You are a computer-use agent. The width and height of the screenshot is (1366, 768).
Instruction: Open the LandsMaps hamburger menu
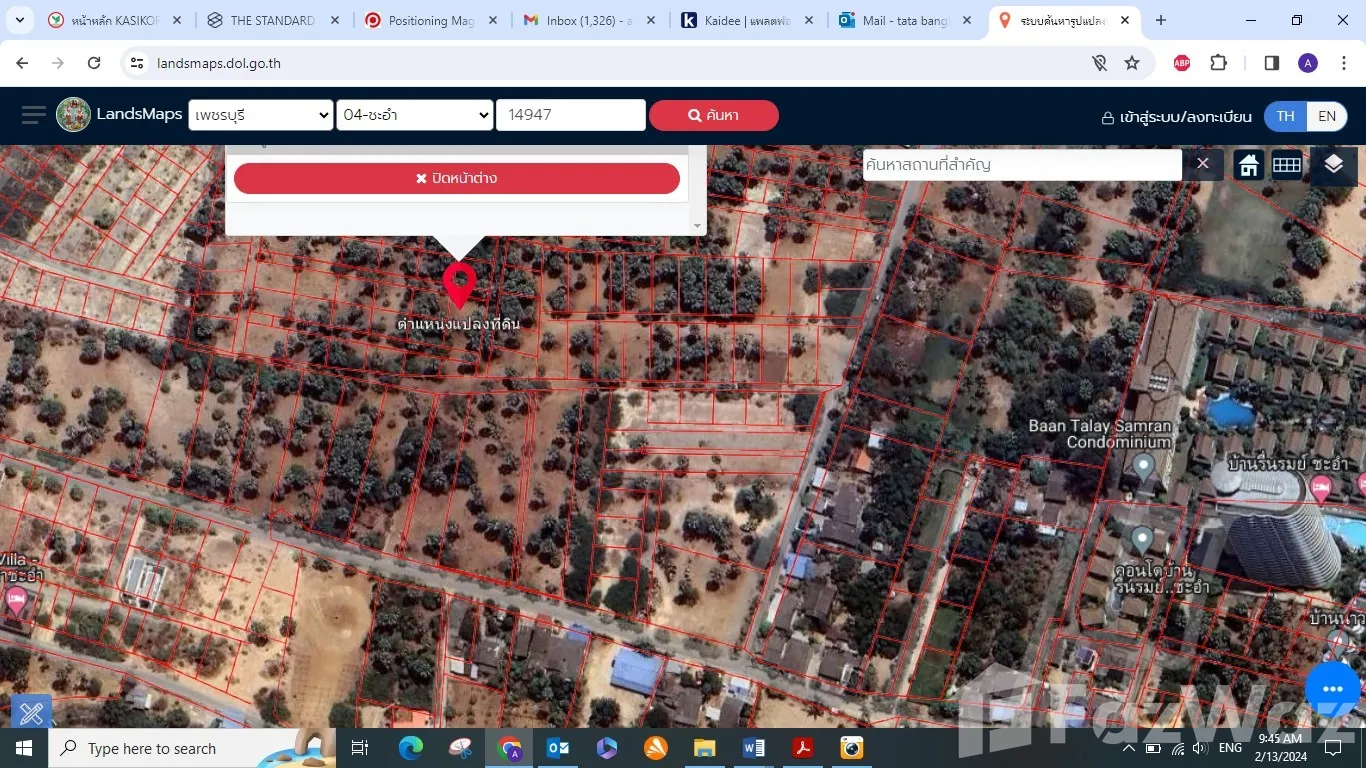tap(34, 115)
